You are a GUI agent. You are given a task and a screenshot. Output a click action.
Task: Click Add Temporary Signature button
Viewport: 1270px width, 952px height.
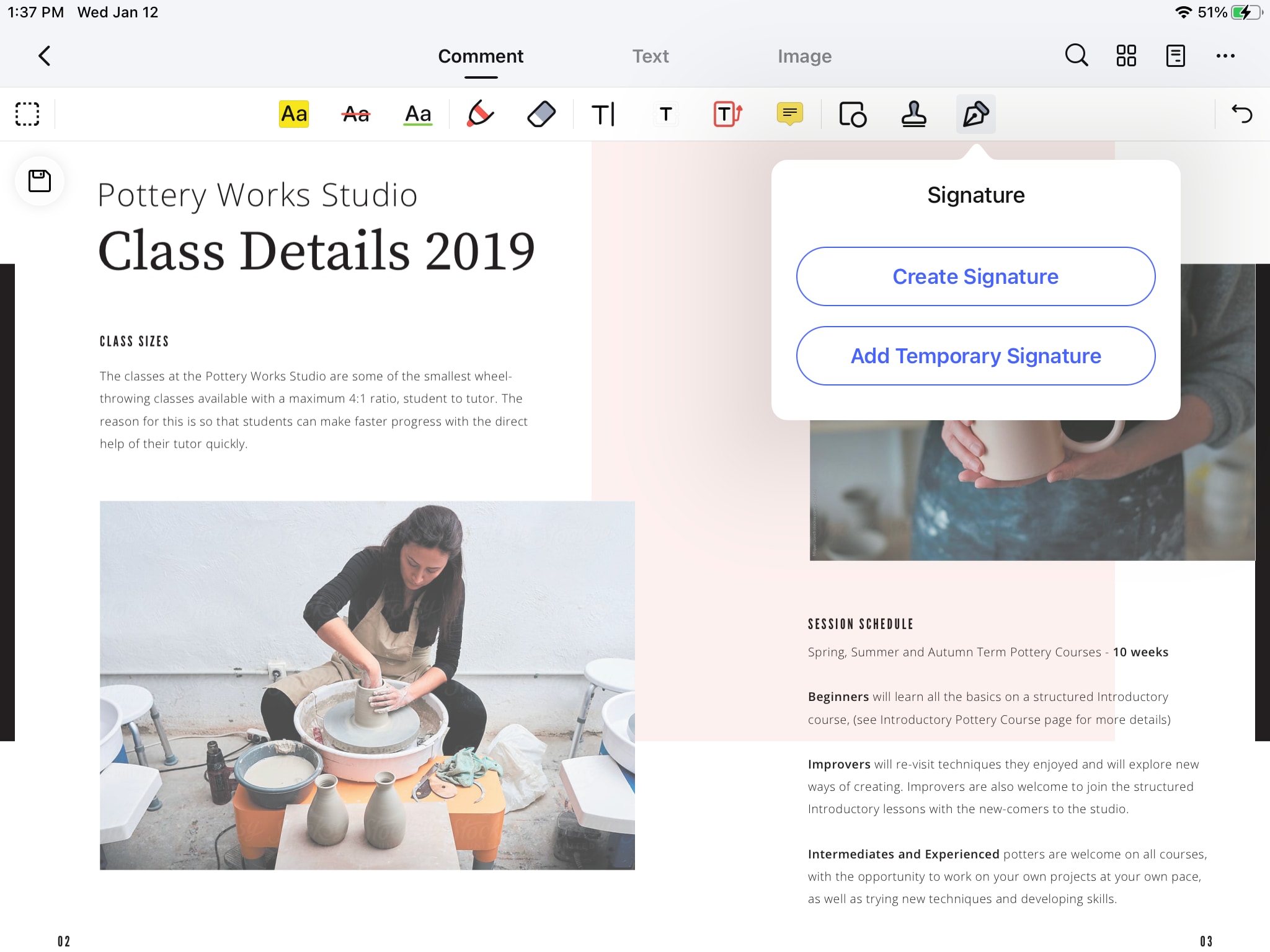(x=975, y=355)
